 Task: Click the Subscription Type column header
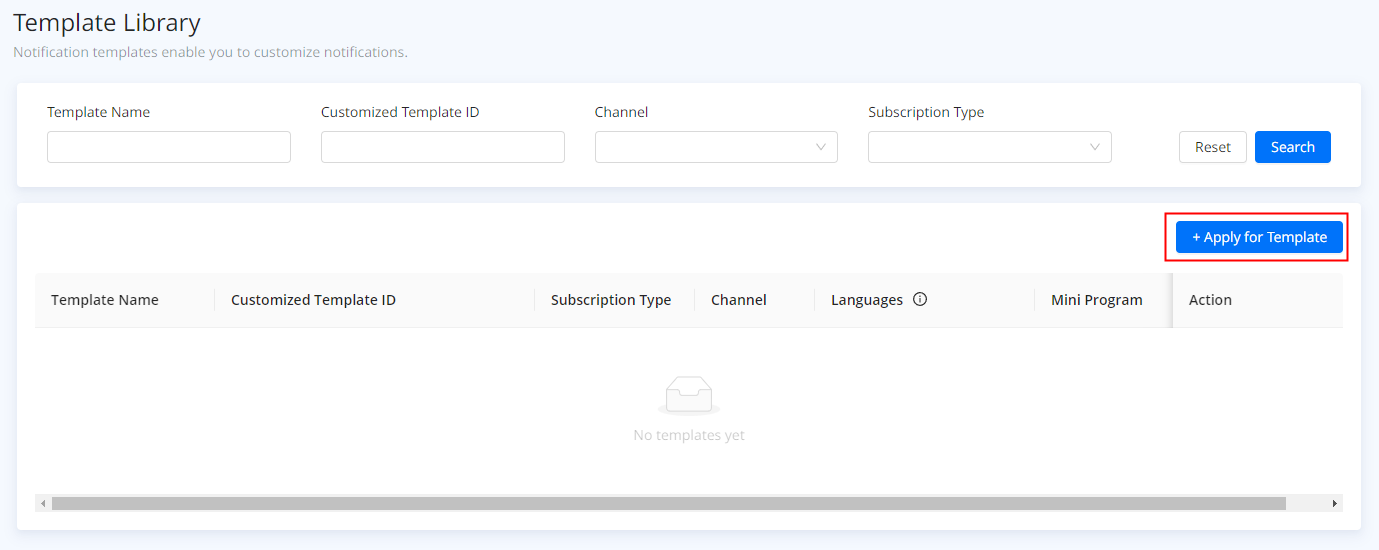coord(611,300)
